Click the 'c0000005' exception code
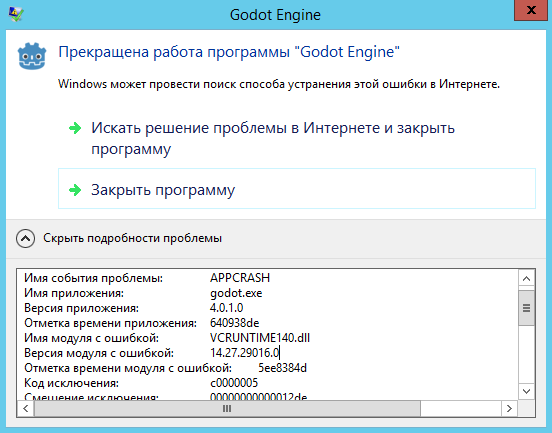The height and width of the screenshot is (433, 552). 234,383
